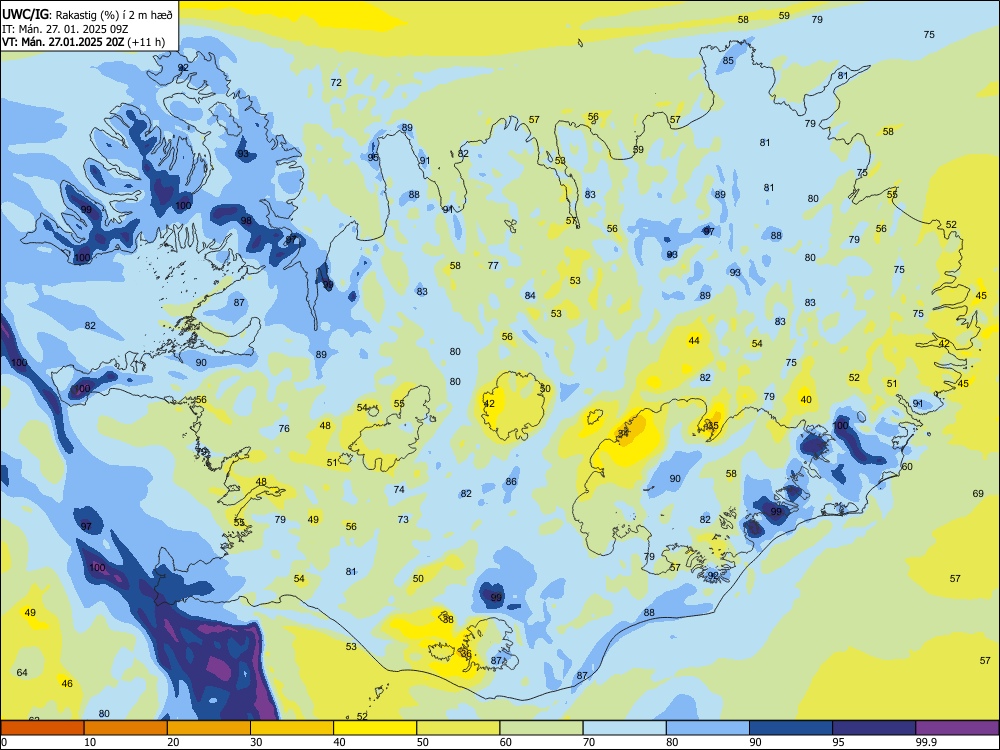This screenshot has height=750, width=1000.
Task: Click the humidity value 76 on the map
Action: click(284, 429)
